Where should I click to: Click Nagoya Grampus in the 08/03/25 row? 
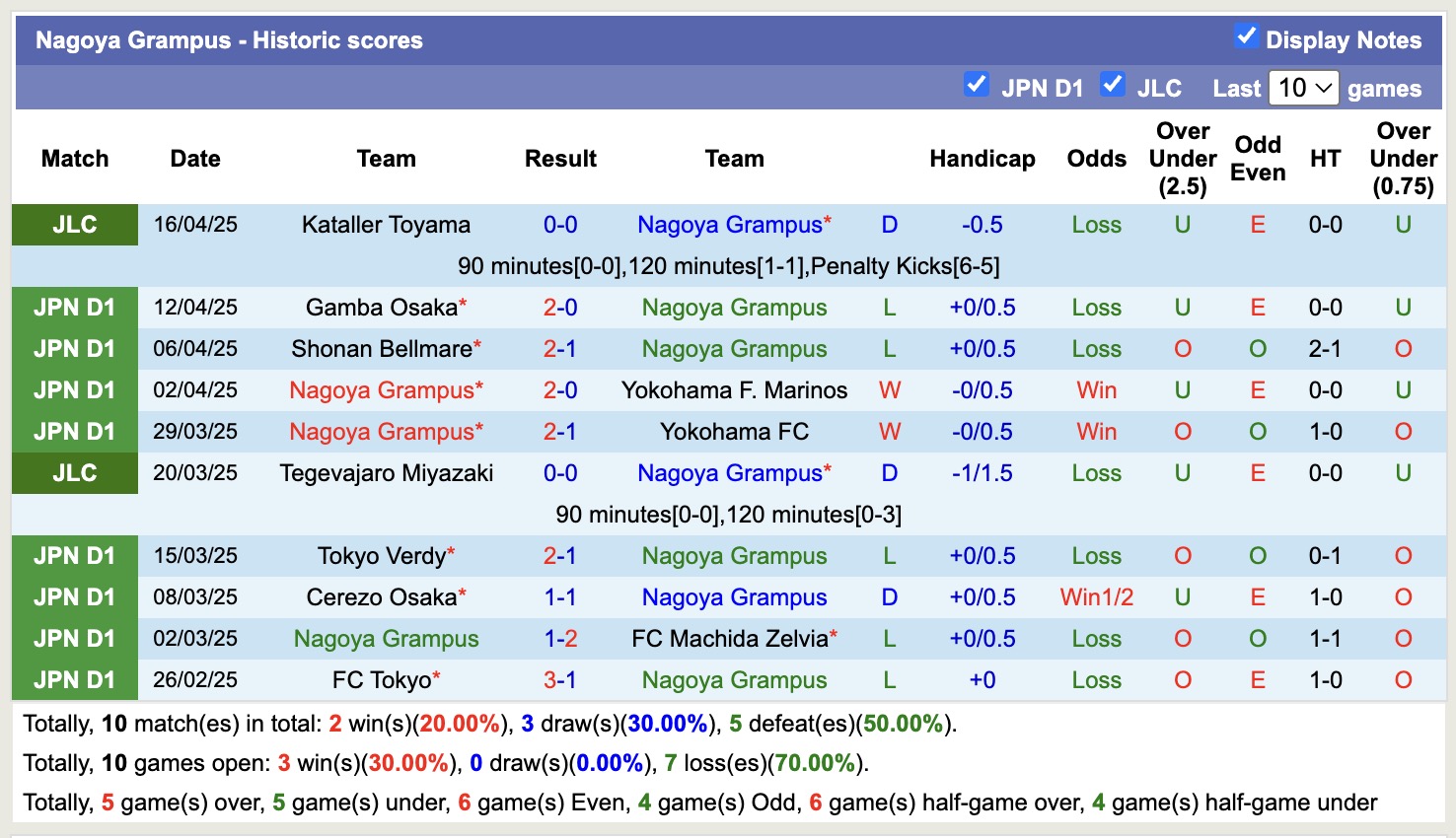[734, 597]
